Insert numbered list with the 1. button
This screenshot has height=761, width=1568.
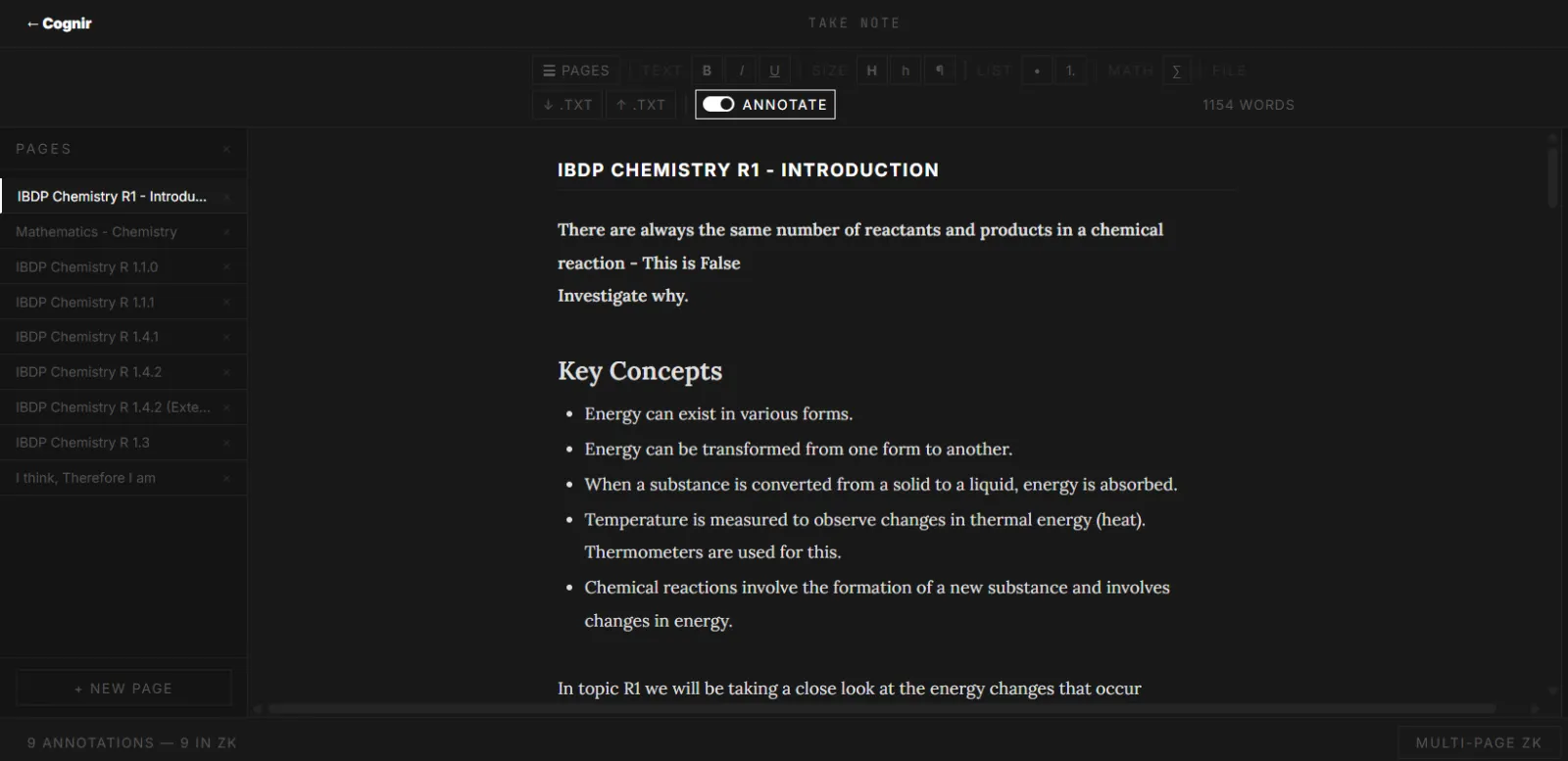click(1070, 71)
